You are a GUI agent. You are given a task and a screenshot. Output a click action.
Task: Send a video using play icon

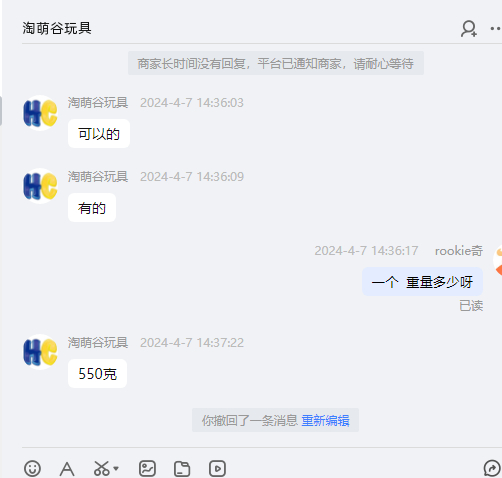tap(217, 468)
